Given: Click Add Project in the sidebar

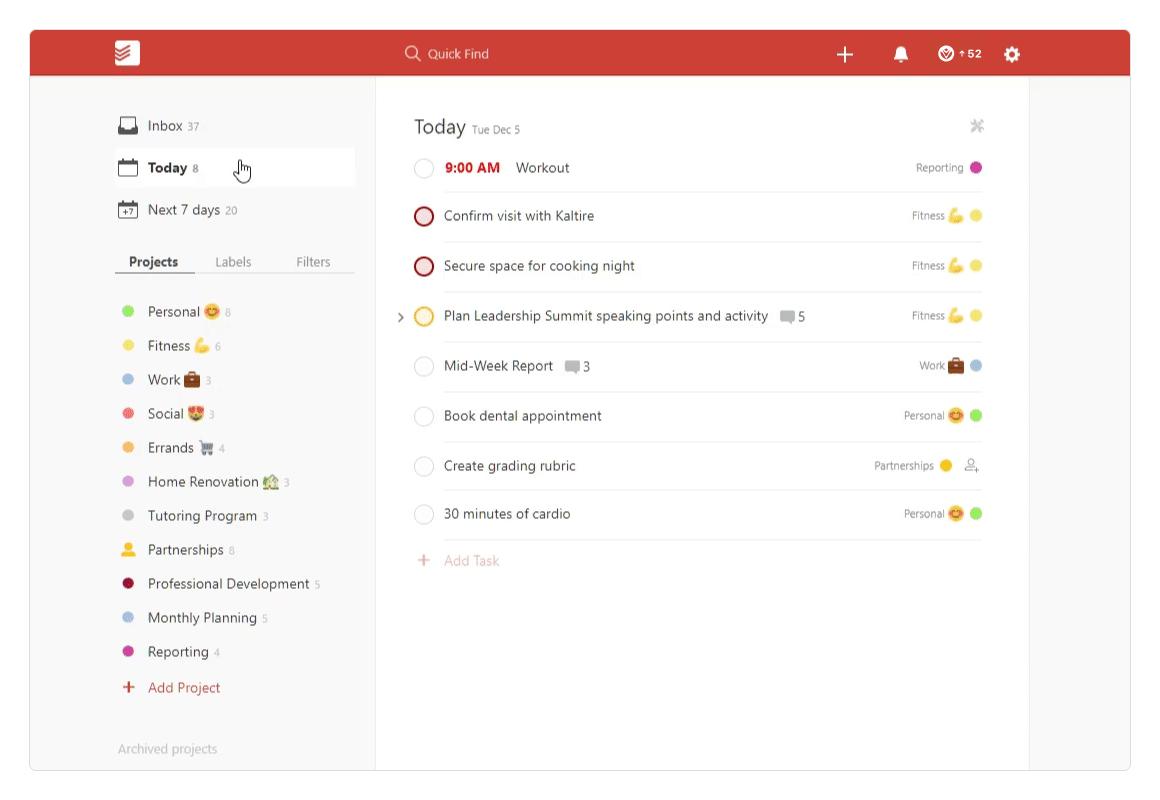Looking at the screenshot, I should (x=183, y=688).
